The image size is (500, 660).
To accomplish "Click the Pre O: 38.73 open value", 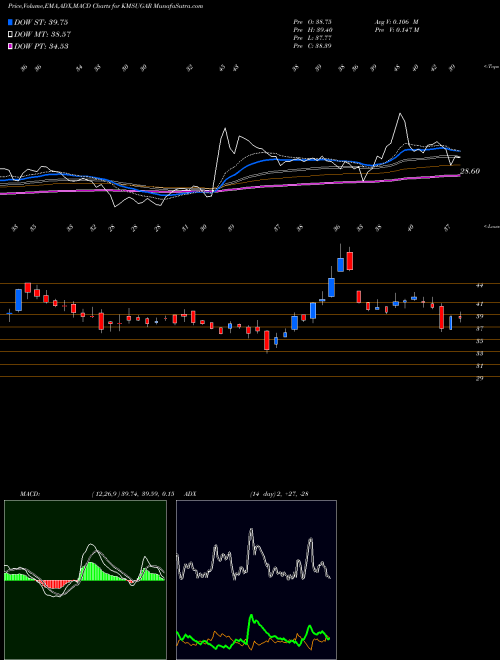I will tap(312, 22).
